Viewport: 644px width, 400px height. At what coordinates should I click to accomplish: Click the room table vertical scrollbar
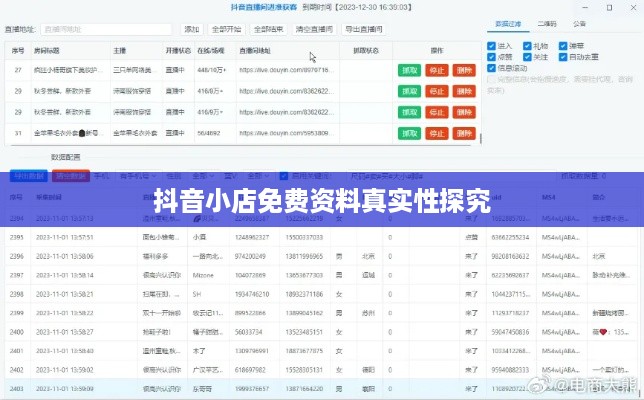point(480,139)
